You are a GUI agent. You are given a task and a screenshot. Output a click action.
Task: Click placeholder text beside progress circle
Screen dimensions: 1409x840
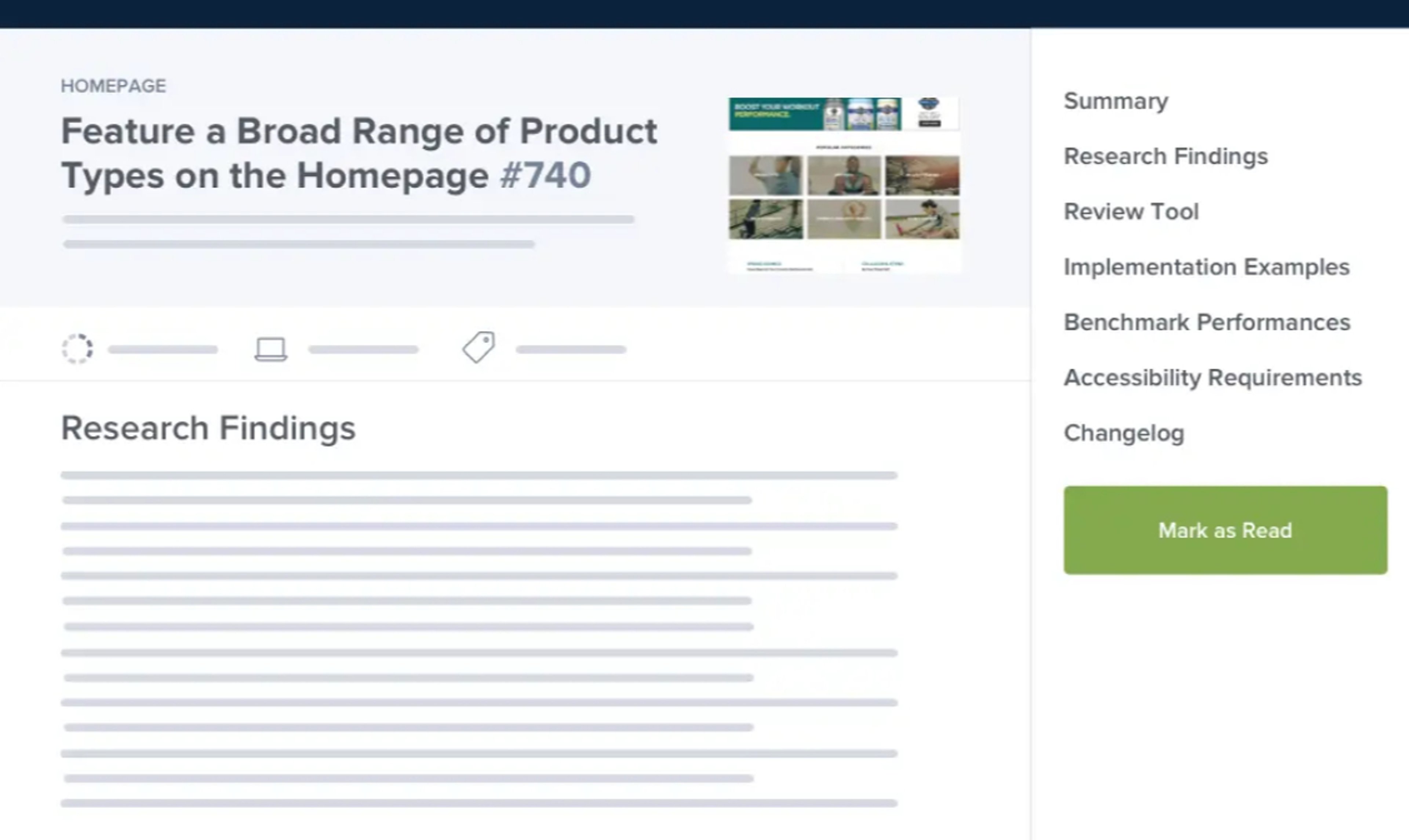tap(163, 350)
